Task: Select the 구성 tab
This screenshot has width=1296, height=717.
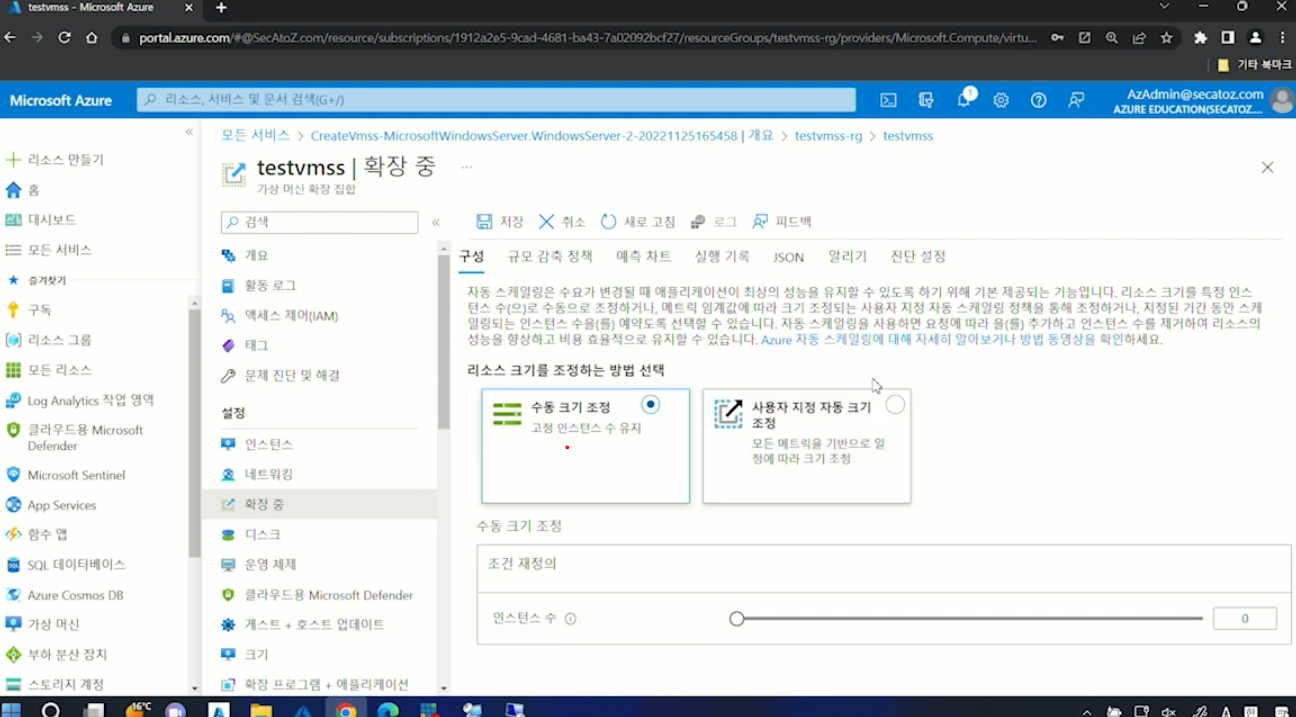Action: pyautogui.click(x=471, y=257)
